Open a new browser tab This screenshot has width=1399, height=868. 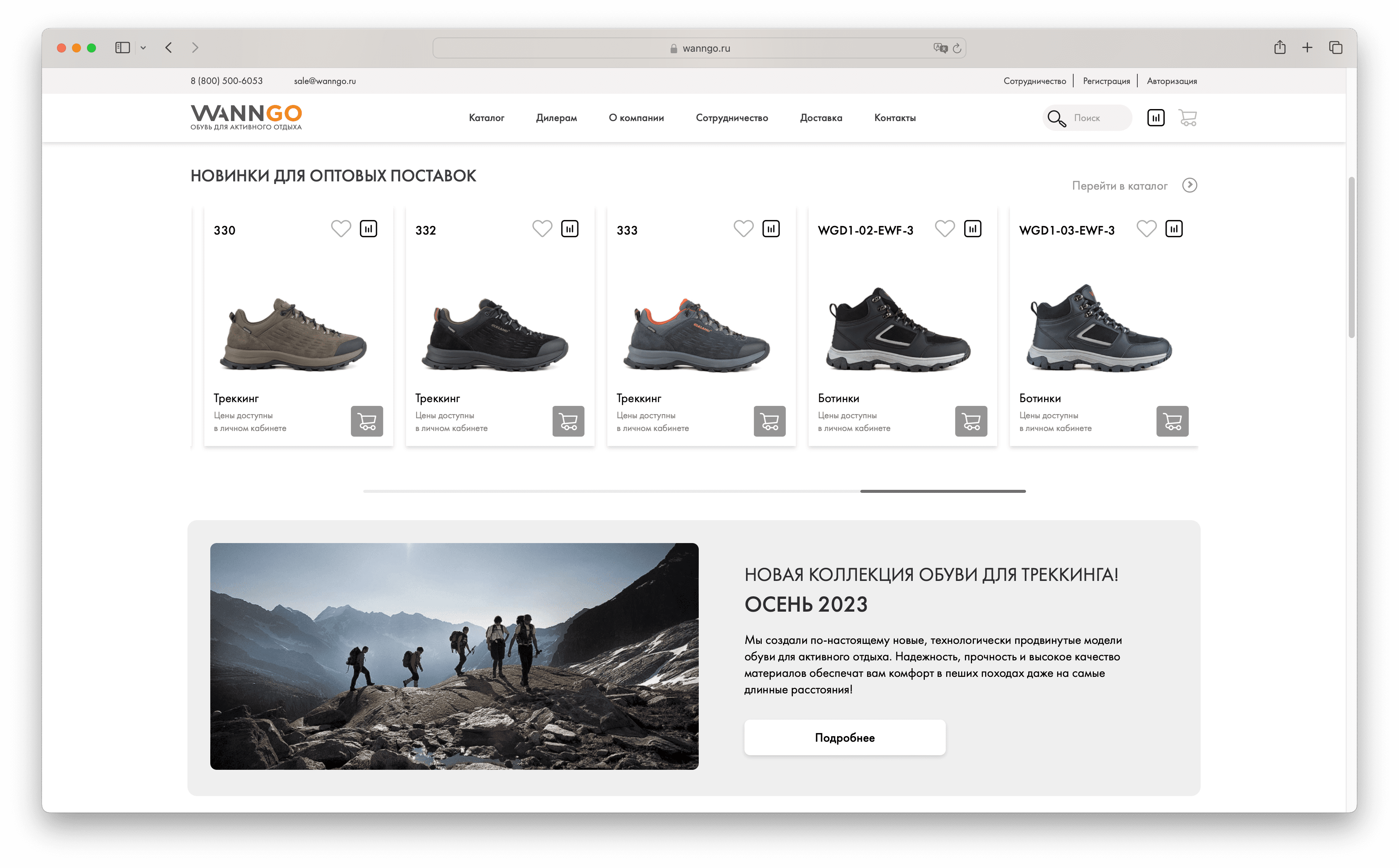[1307, 48]
